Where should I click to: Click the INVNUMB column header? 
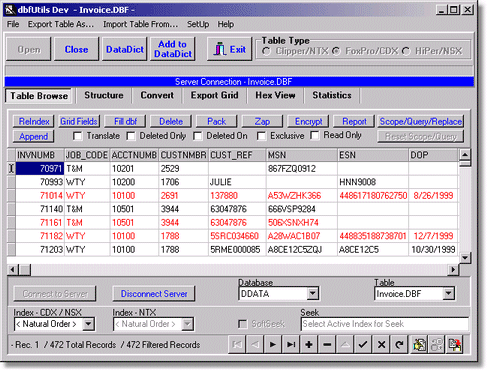point(40,155)
